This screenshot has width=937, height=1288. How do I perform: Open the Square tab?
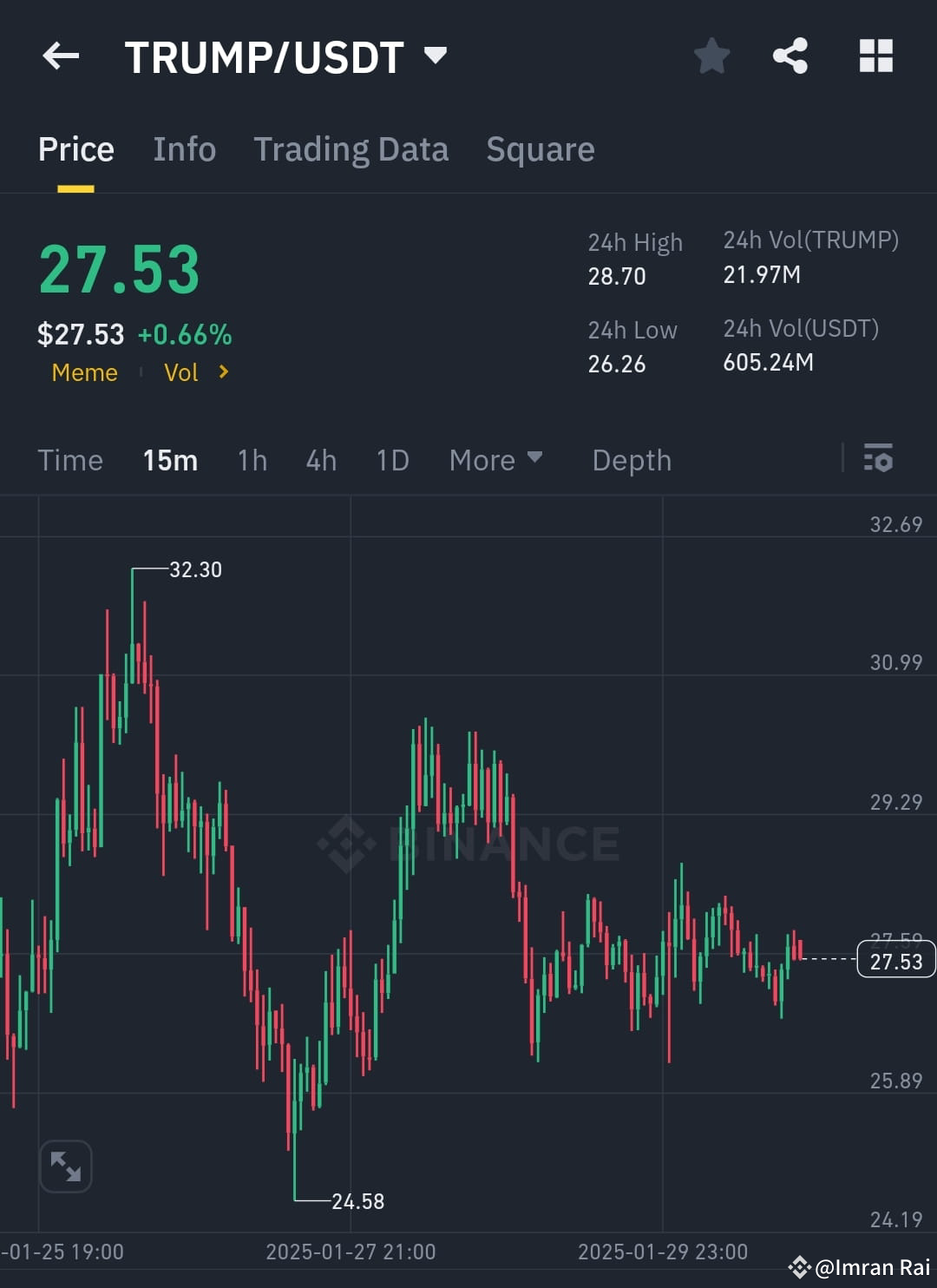pyautogui.click(x=541, y=148)
